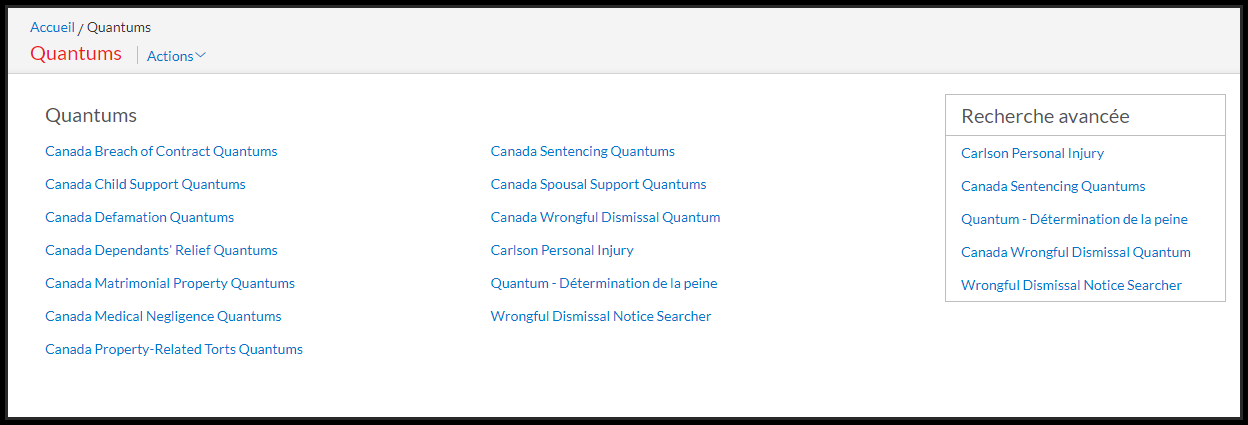The width and height of the screenshot is (1248, 425).
Task: Open Canada Matrimonial Property Quantums
Action: 170,284
